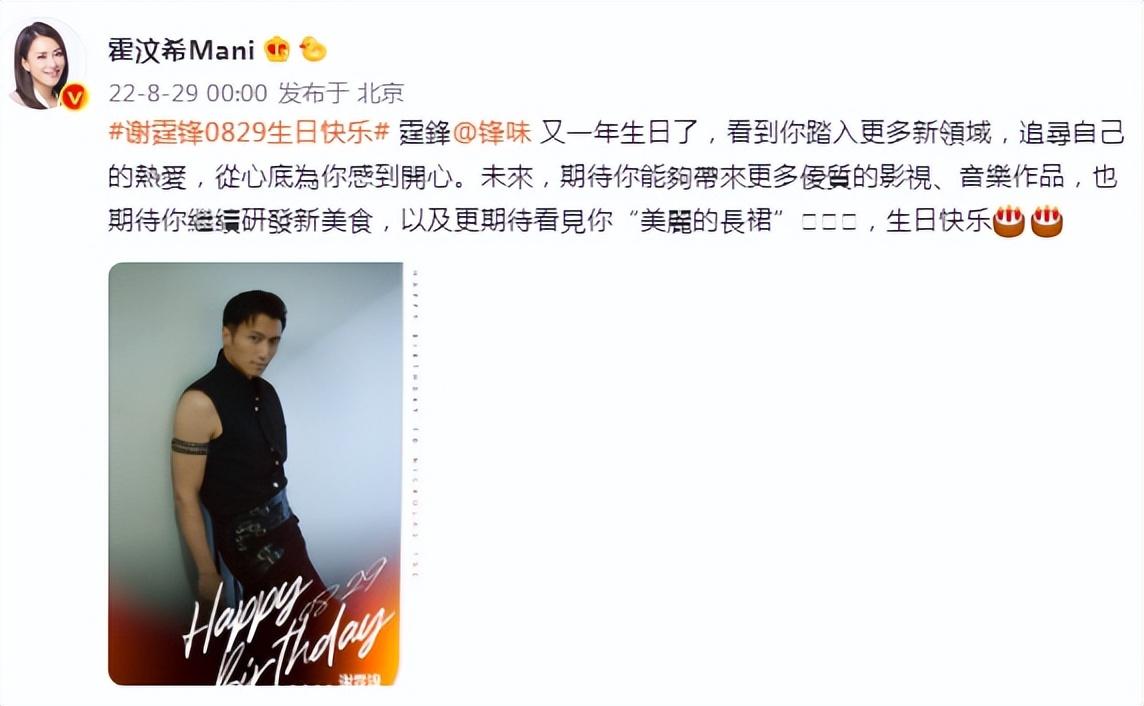Open the 霍汶希Mani username link
Viewport: 1144px width, 706px height.
[x=182, y=50]
